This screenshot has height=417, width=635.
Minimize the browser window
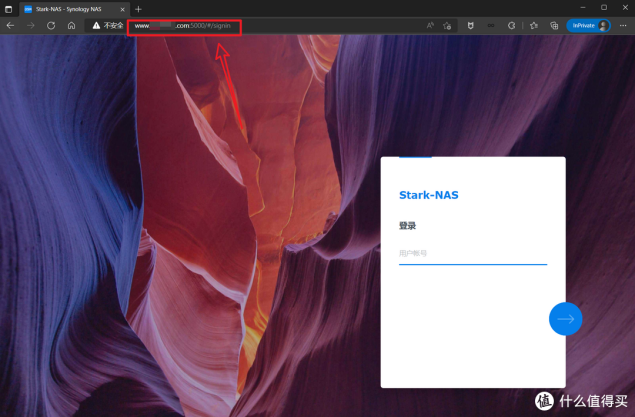point(583,8)
